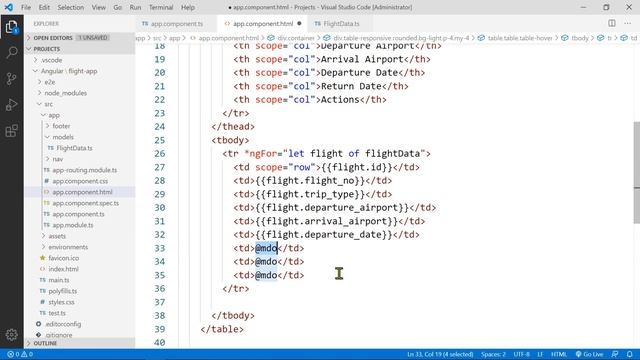
Task: Open the Explorer view in activity bar
Action: coord(11,27)
